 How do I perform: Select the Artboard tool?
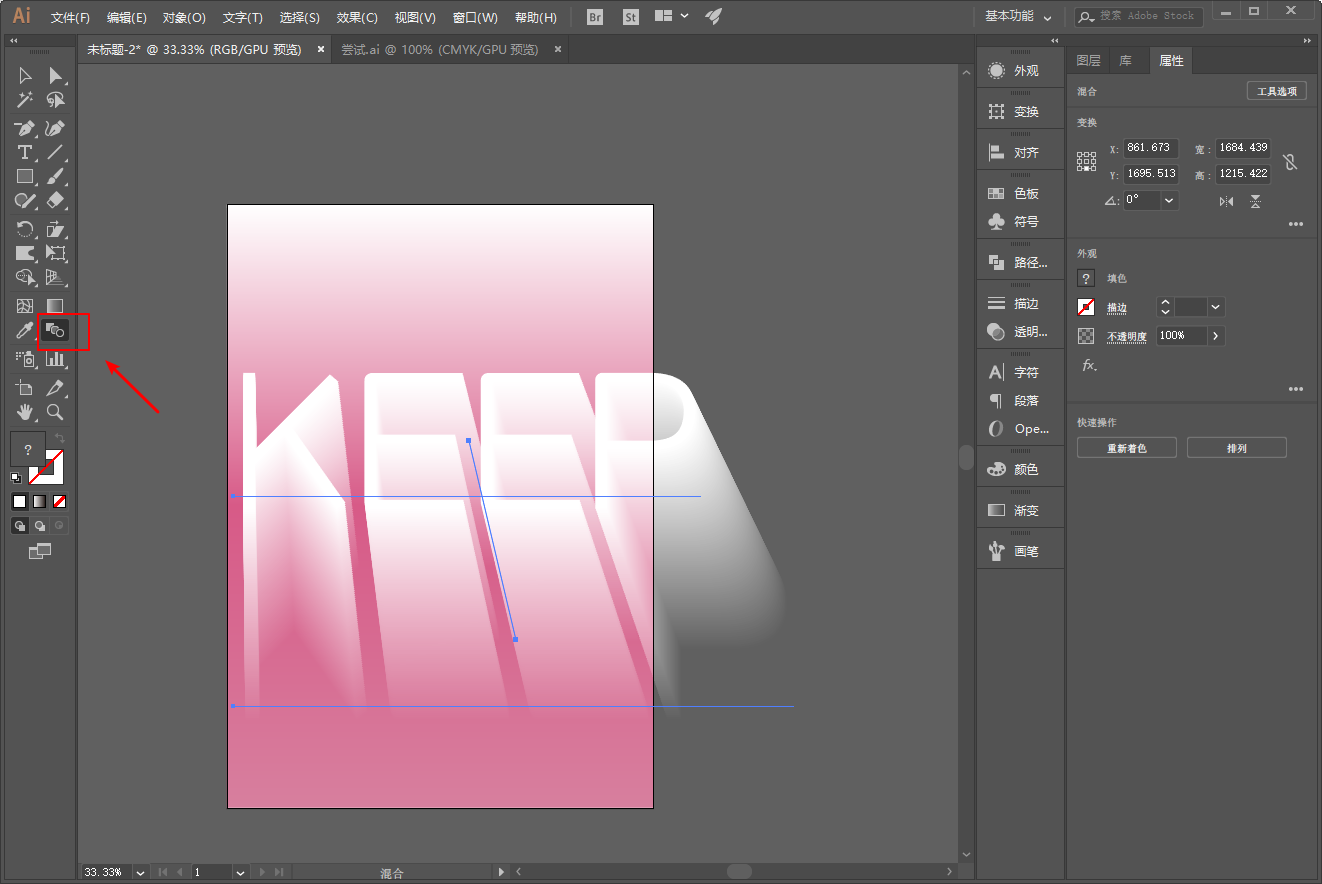[25, 388]
